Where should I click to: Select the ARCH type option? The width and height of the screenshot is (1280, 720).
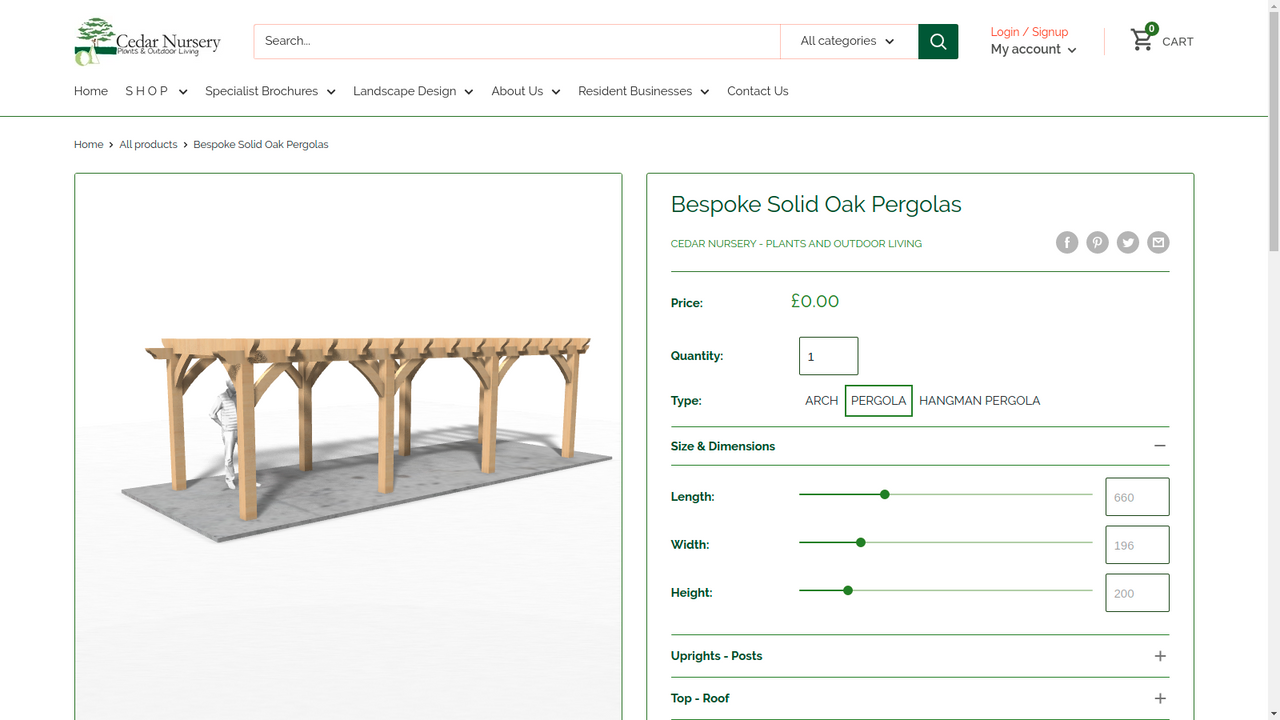point(822,400)
